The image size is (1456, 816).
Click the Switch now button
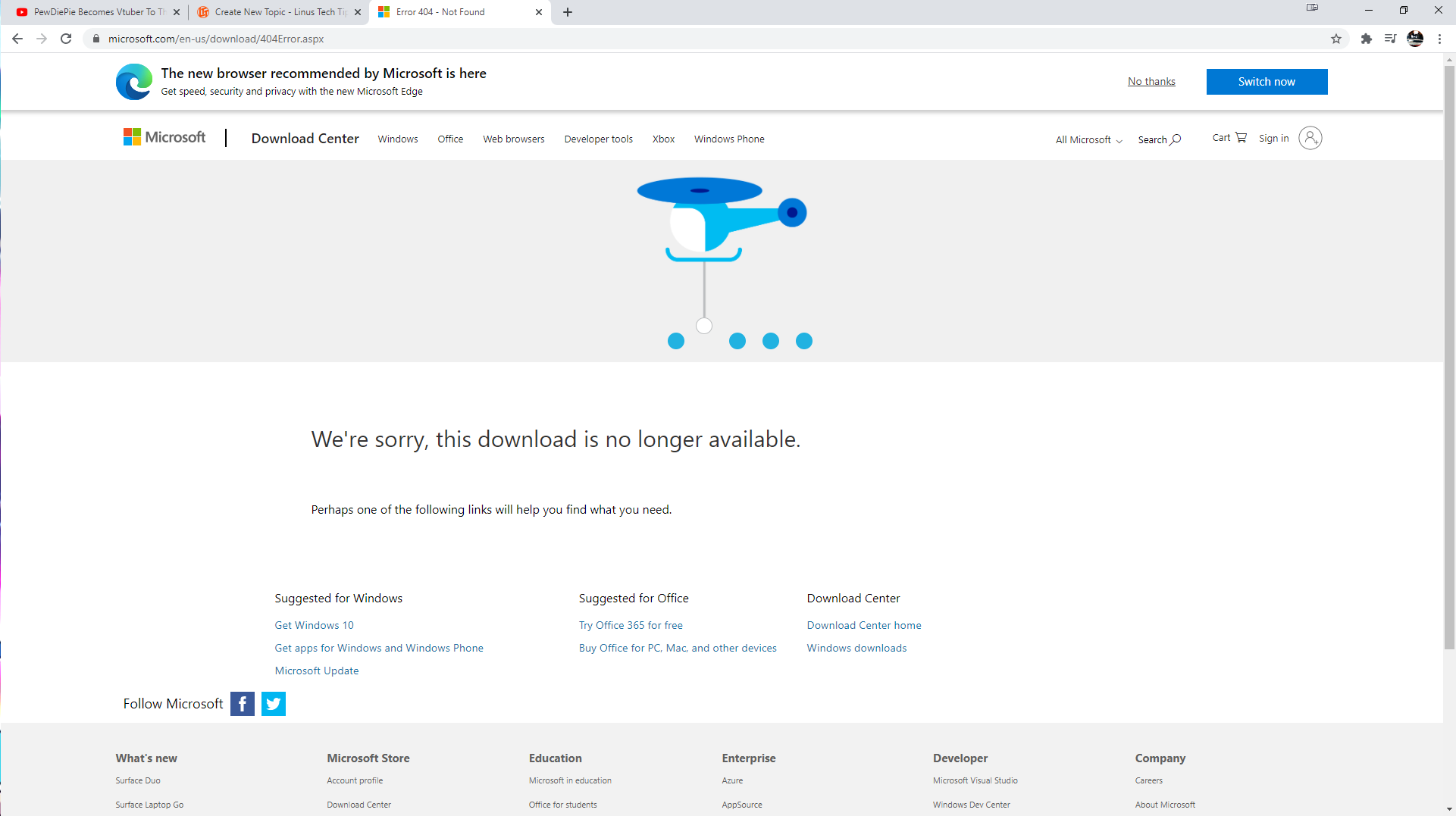tap(1267, 81)
